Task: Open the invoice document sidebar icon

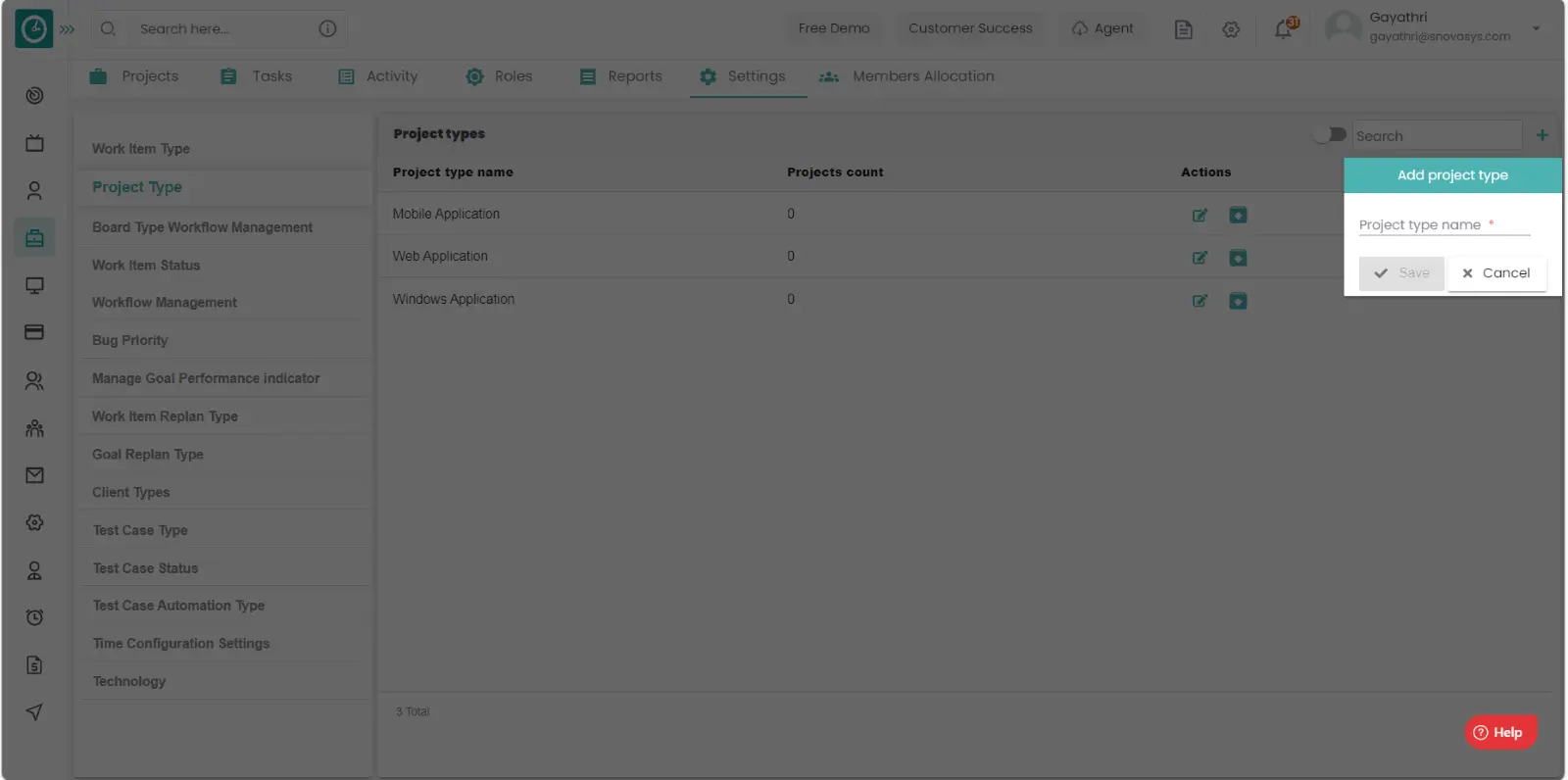Action: pyautogui.click(x=34, y=665)
